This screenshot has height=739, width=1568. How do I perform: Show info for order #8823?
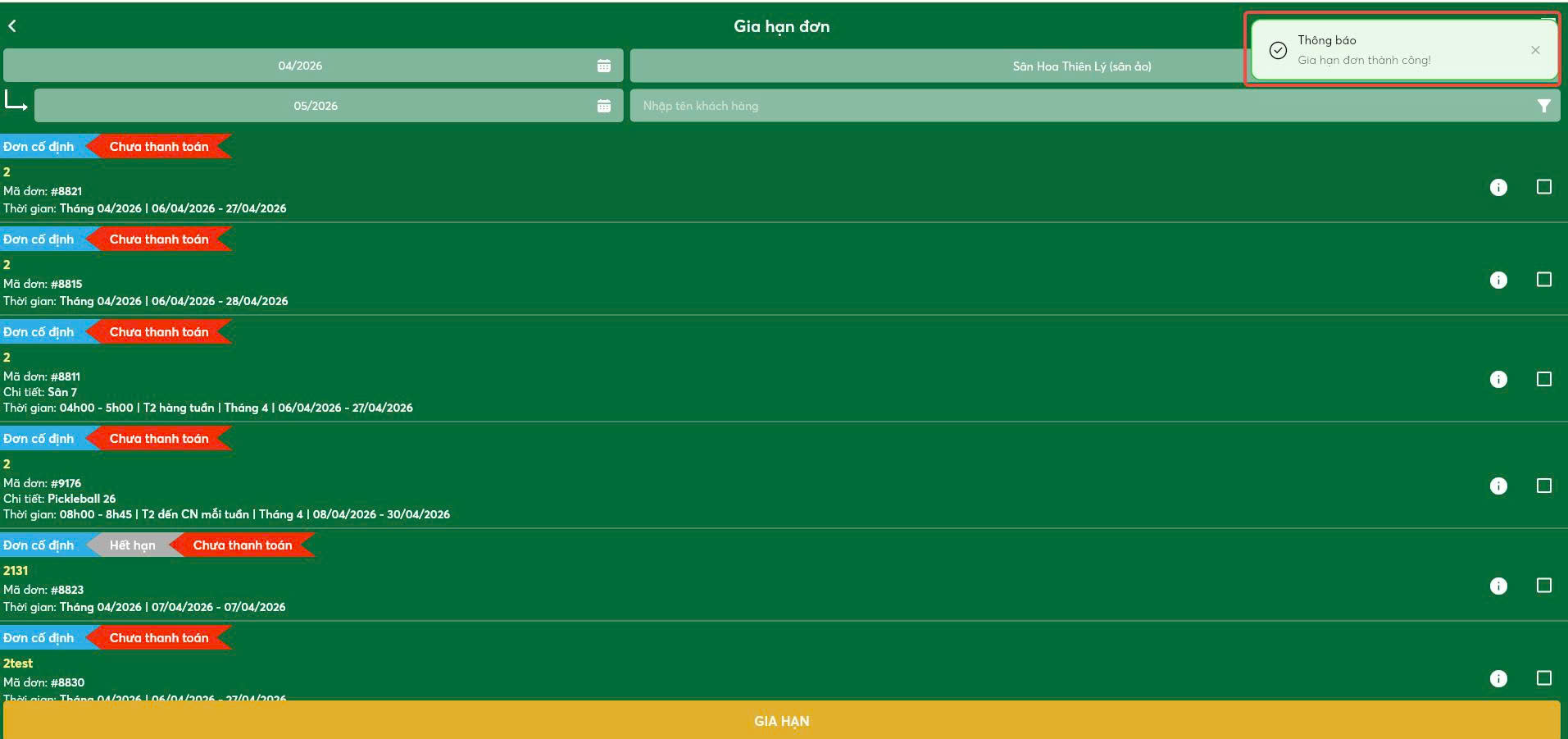click(1498, 586)
